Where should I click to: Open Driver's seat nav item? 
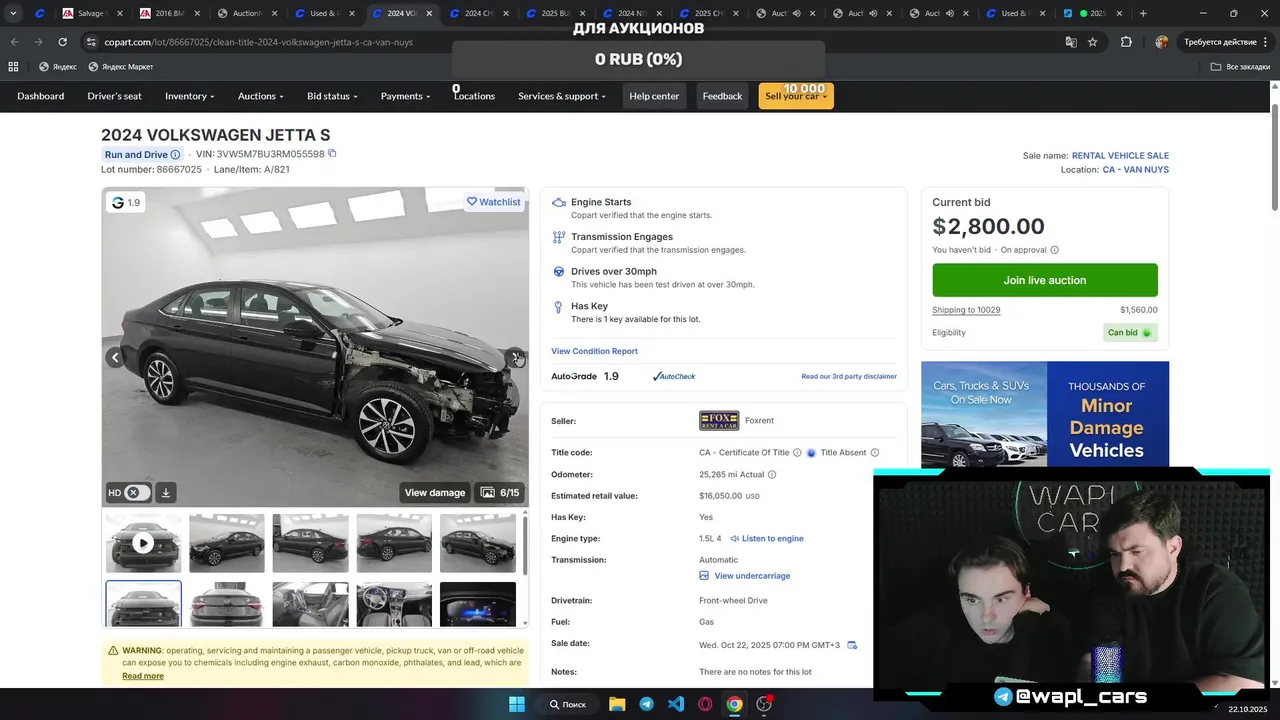coord(115,96)
